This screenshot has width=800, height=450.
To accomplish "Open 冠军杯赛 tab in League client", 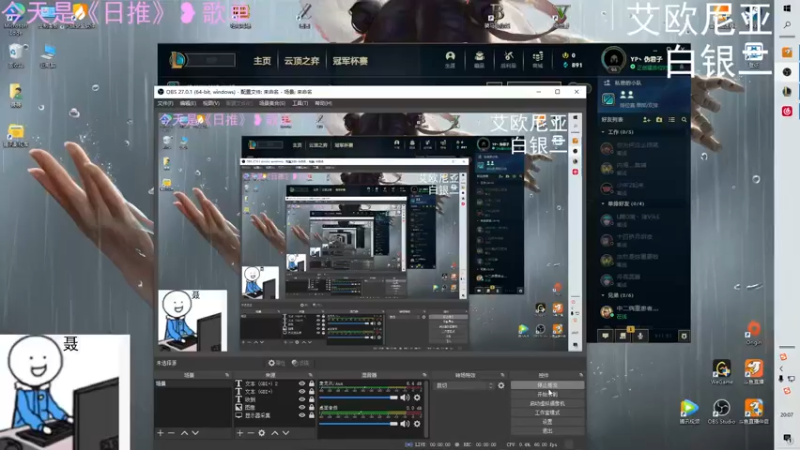I will [x=350, y=61].
